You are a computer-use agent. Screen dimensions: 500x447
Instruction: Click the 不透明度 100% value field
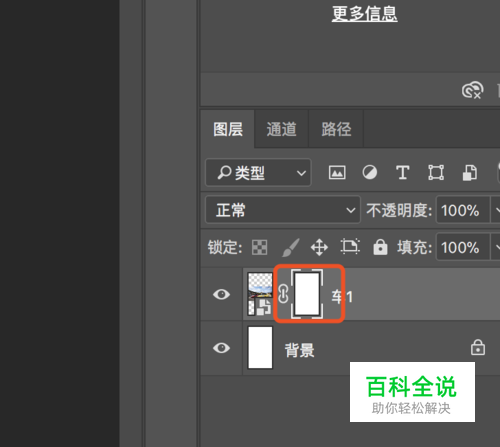click(x=463, y=210)
